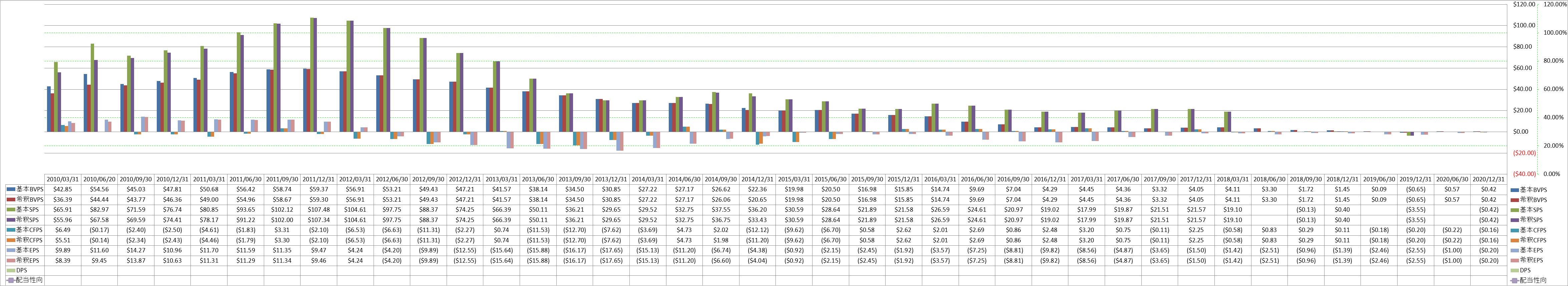Click the 配当性向 row label in the data table

[x=29, y=281]
